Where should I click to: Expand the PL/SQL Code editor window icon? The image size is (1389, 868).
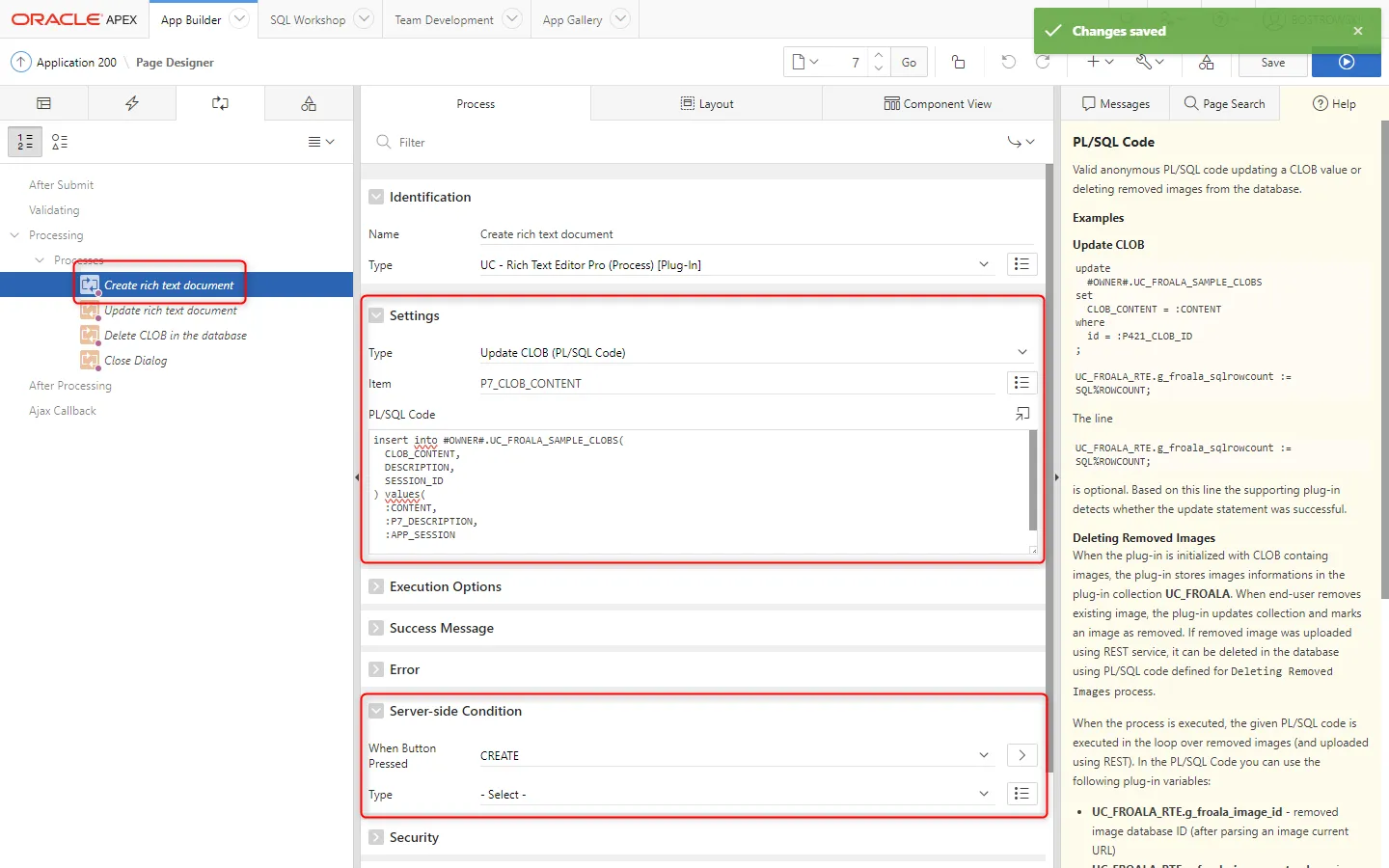pos(1022,414)
